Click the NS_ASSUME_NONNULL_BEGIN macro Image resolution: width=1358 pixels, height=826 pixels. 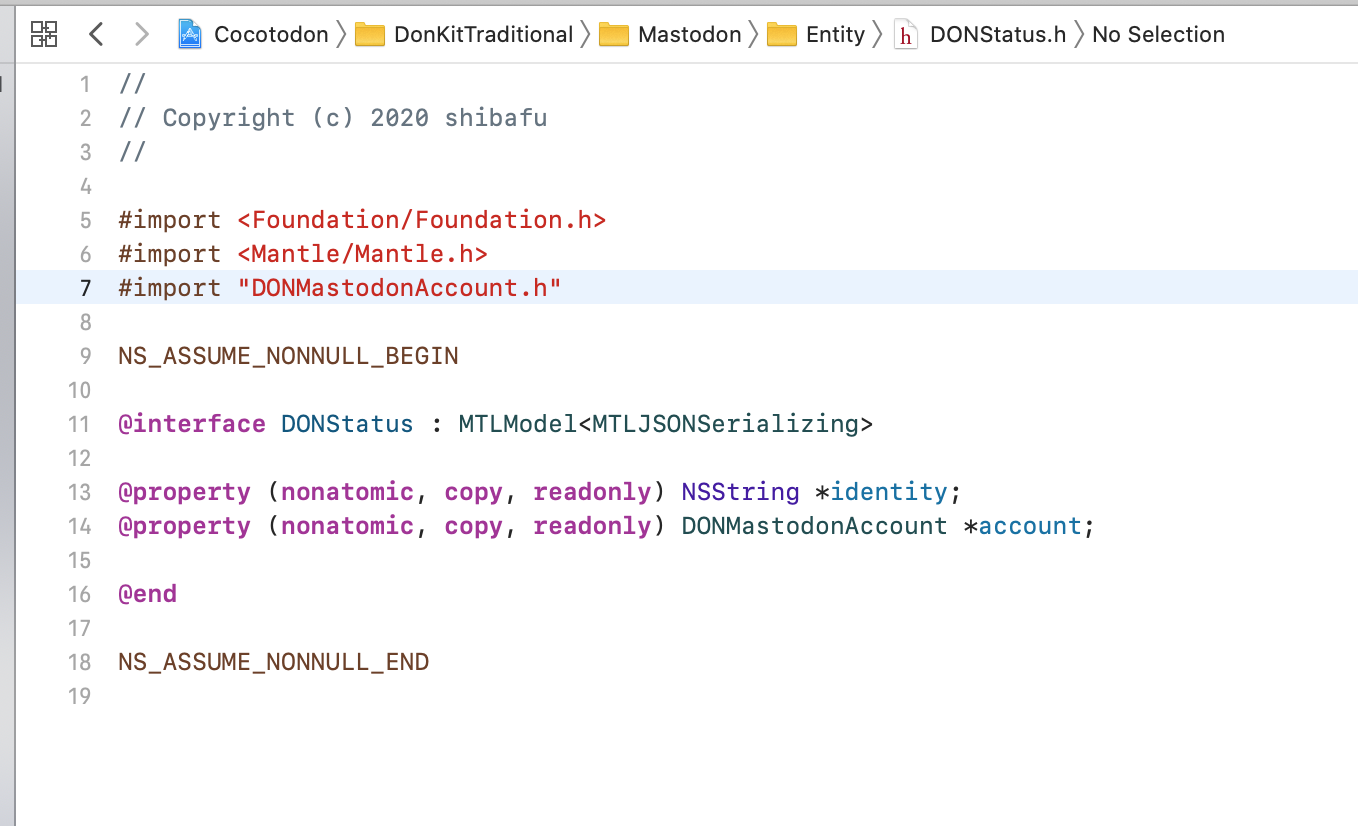coord(288,356)
